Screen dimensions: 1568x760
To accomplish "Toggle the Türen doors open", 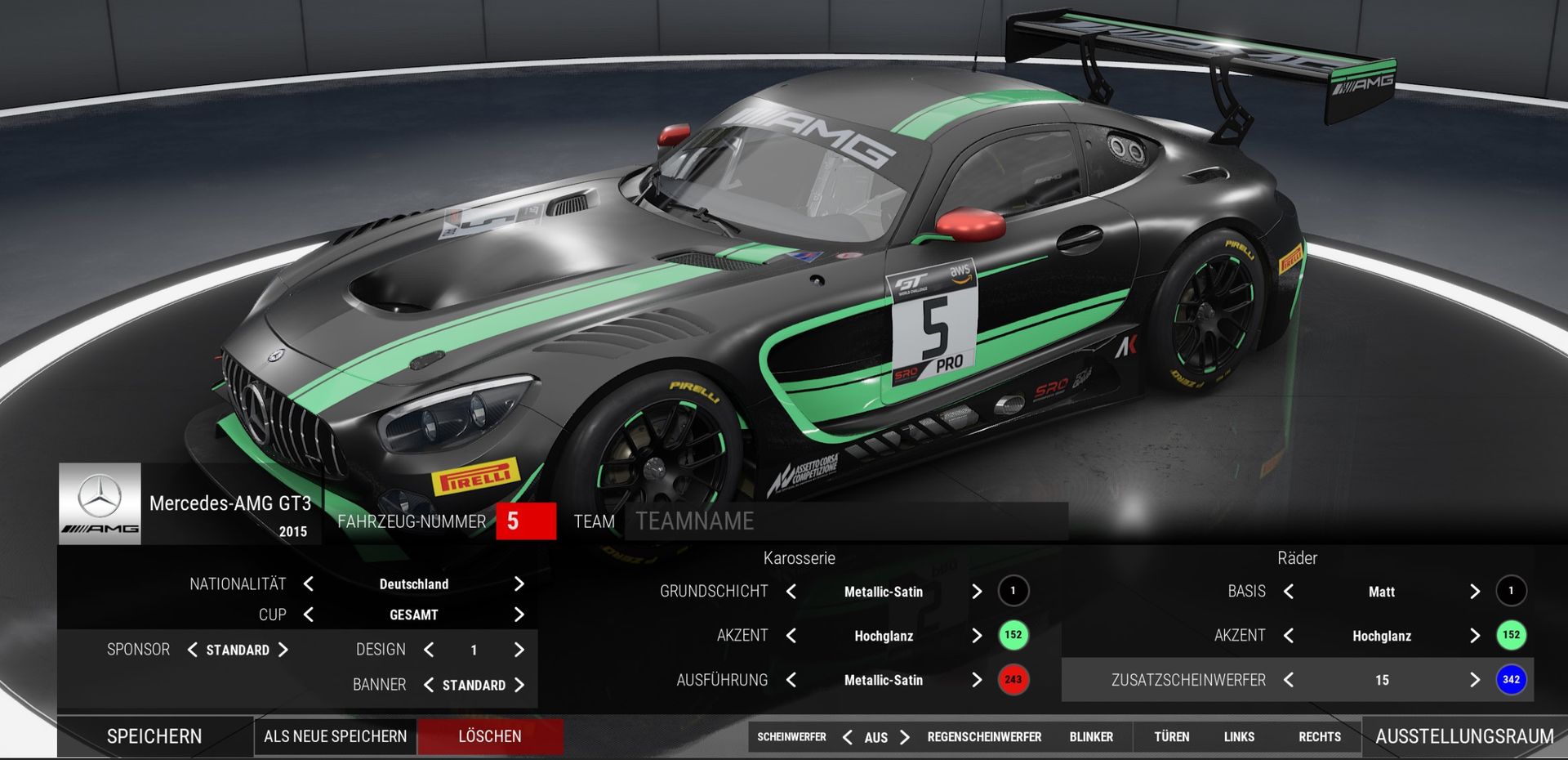I will tap(1171, 737).
